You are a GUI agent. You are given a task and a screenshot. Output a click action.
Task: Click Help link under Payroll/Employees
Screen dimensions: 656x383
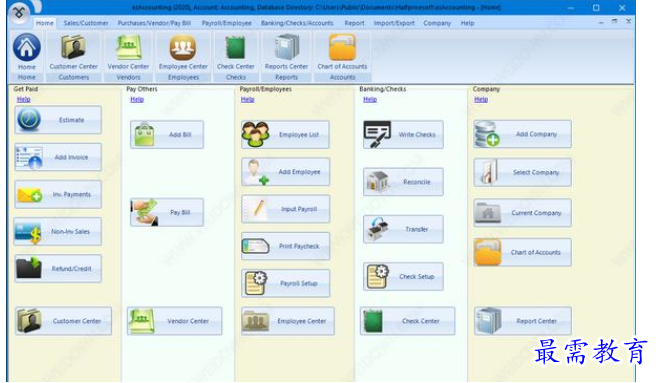(x=247, y=99)
